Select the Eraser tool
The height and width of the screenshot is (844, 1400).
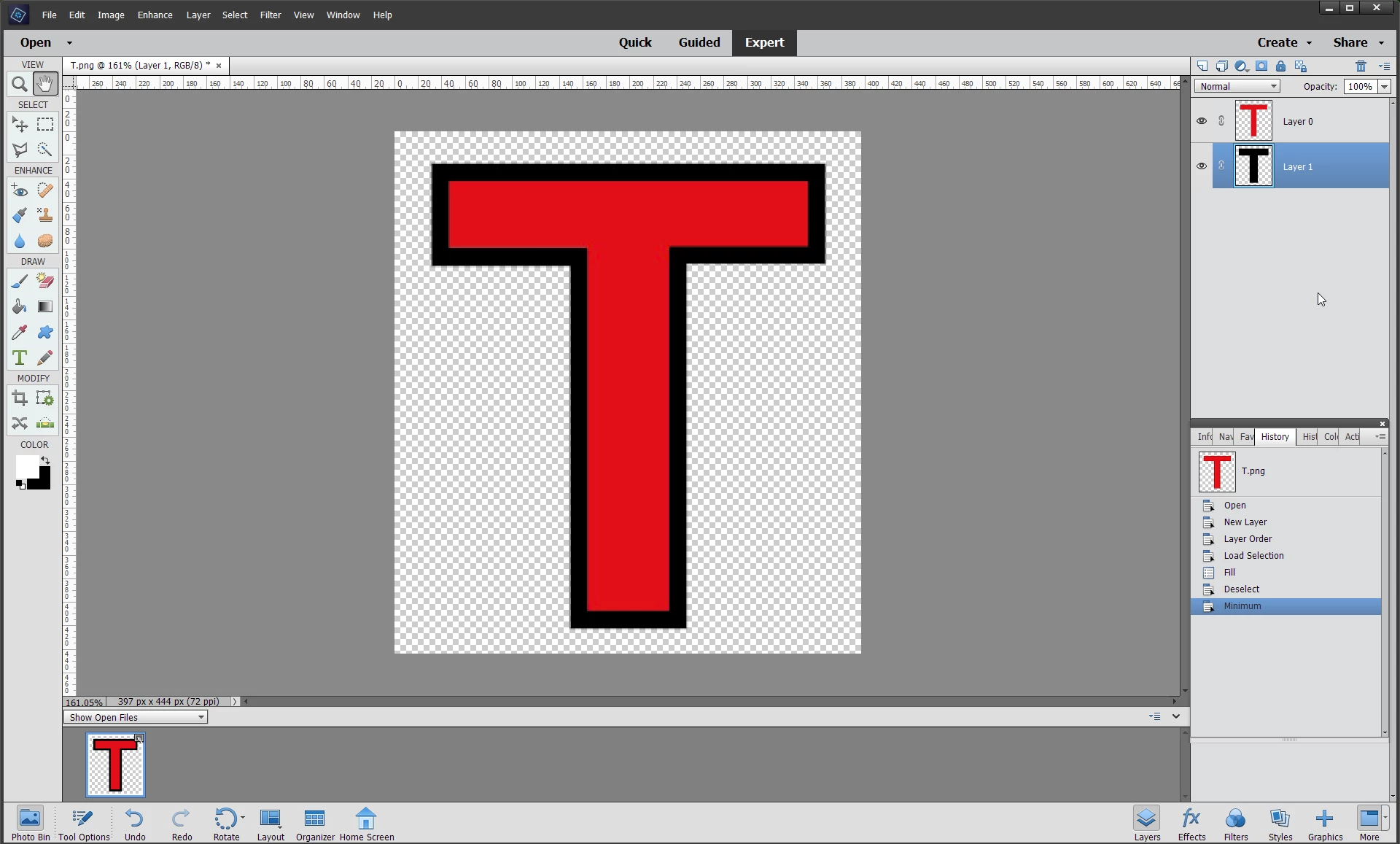pos(45,281)
